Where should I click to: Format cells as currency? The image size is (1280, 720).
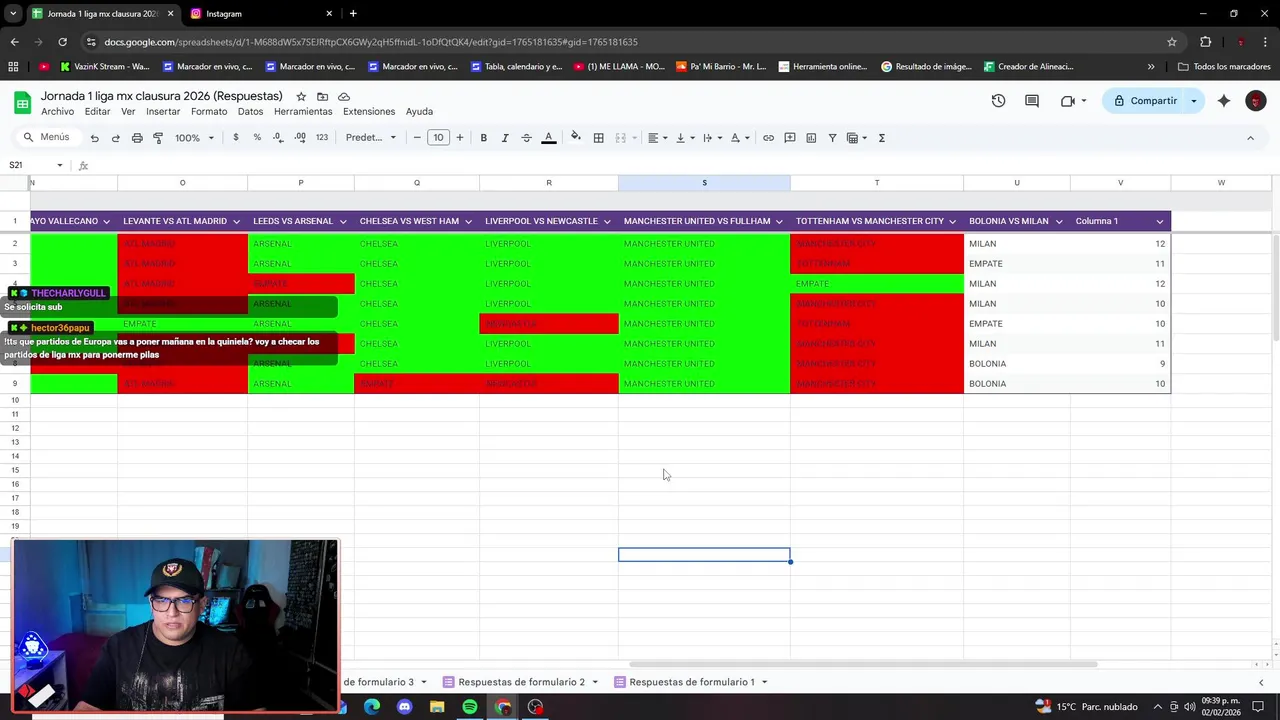pyautogui.click(x=236, y=138)
